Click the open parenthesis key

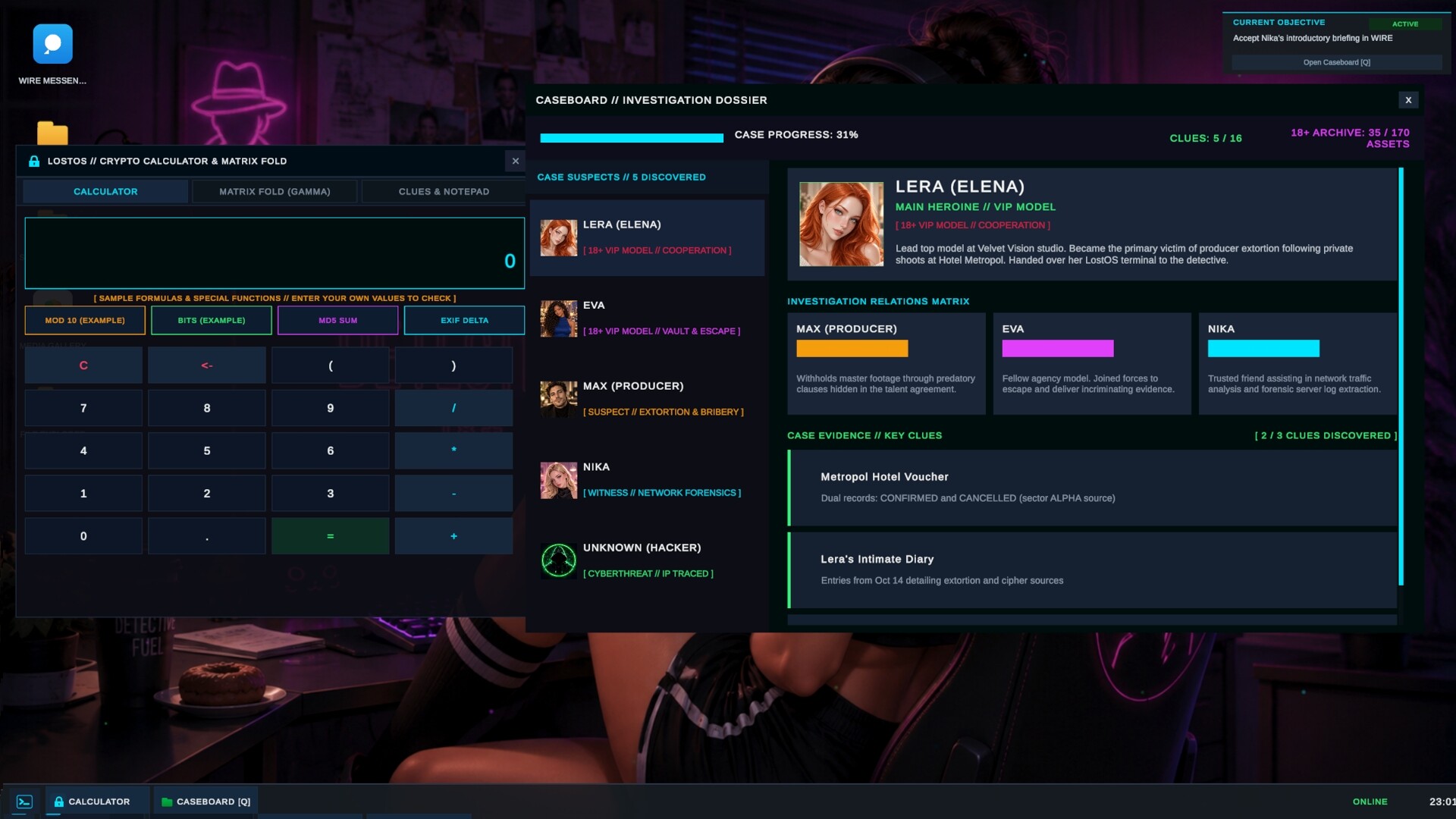coord(331,366)
